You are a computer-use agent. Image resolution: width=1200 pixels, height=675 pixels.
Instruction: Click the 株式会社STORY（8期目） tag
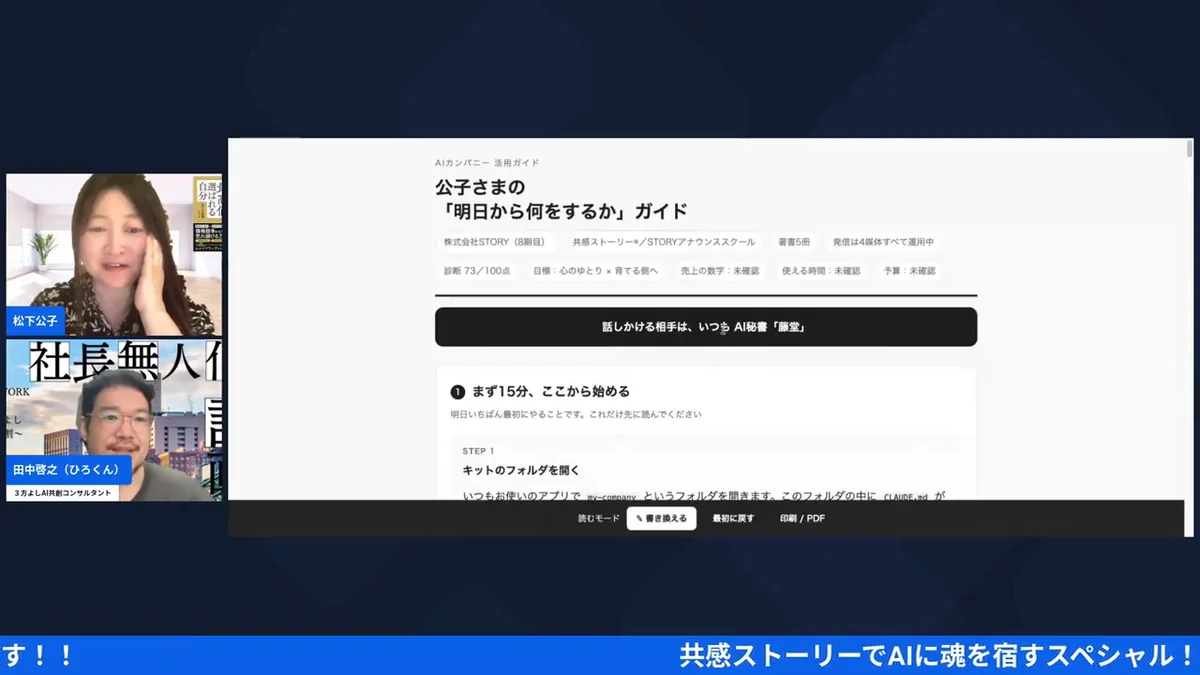tap(494, 242)
